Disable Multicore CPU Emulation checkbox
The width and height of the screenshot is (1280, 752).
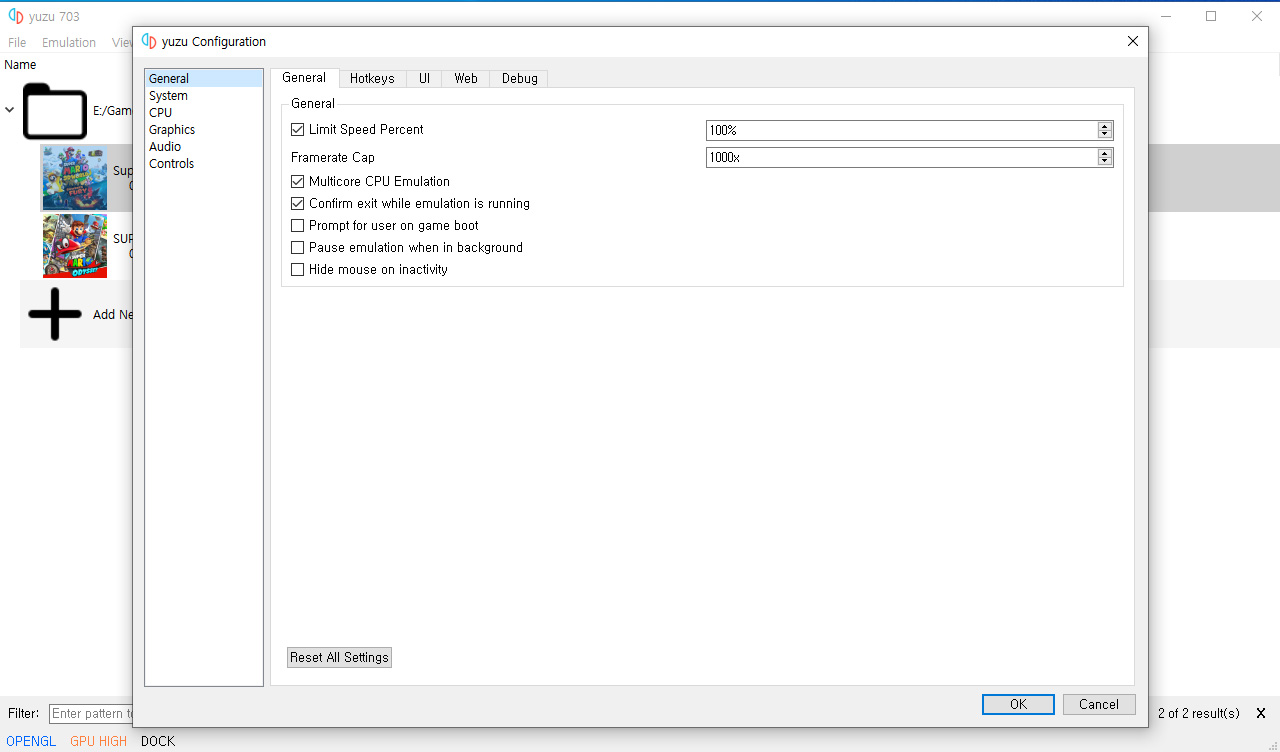tap(297, 181)
